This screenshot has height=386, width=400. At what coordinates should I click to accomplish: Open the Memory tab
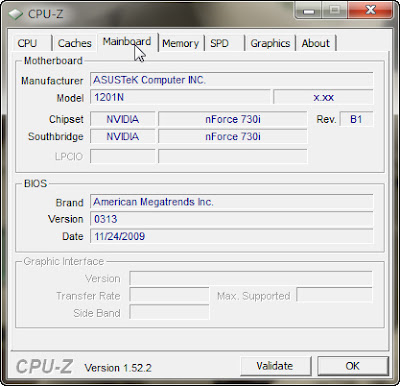tap(181, 43)
